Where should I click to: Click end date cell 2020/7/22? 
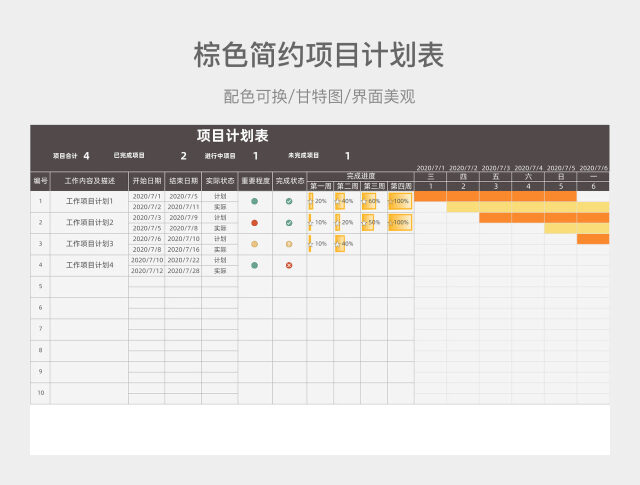click(183, 260)
